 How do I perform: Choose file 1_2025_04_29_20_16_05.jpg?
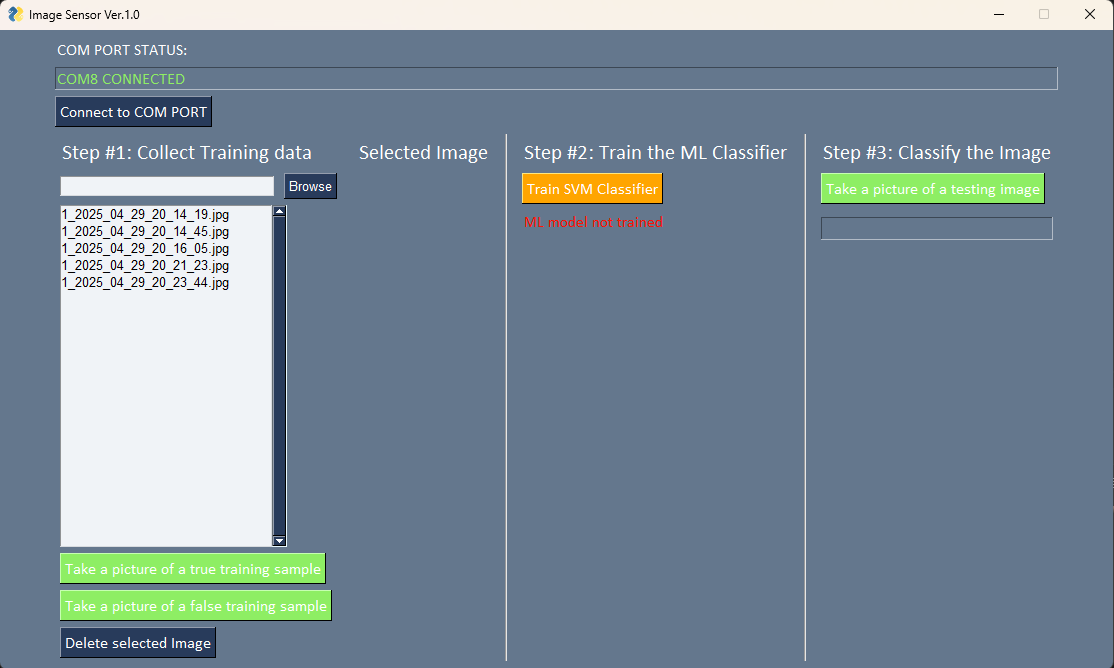(x=146, y=249)
